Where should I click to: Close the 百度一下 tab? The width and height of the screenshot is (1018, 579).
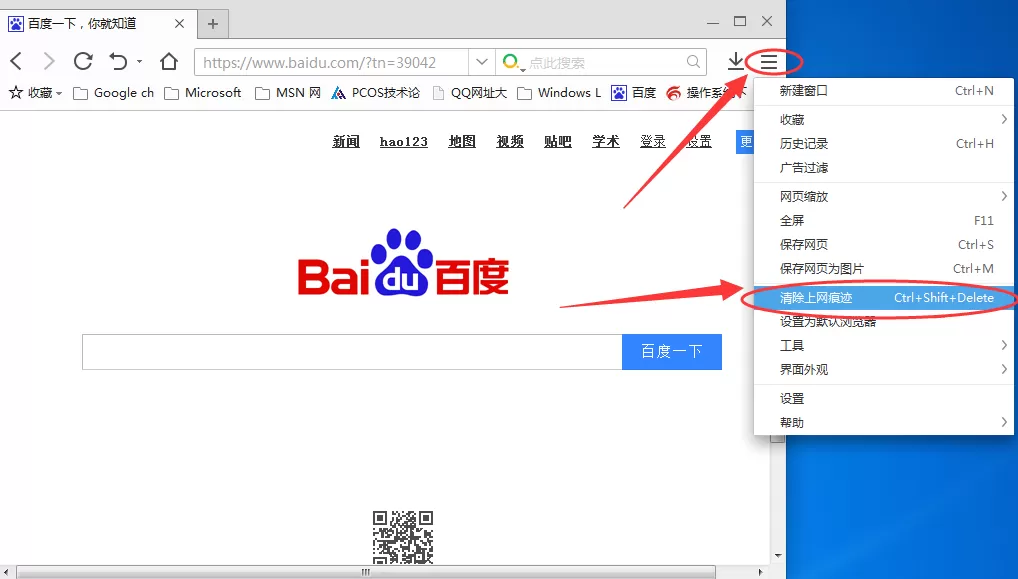point(180,24)
